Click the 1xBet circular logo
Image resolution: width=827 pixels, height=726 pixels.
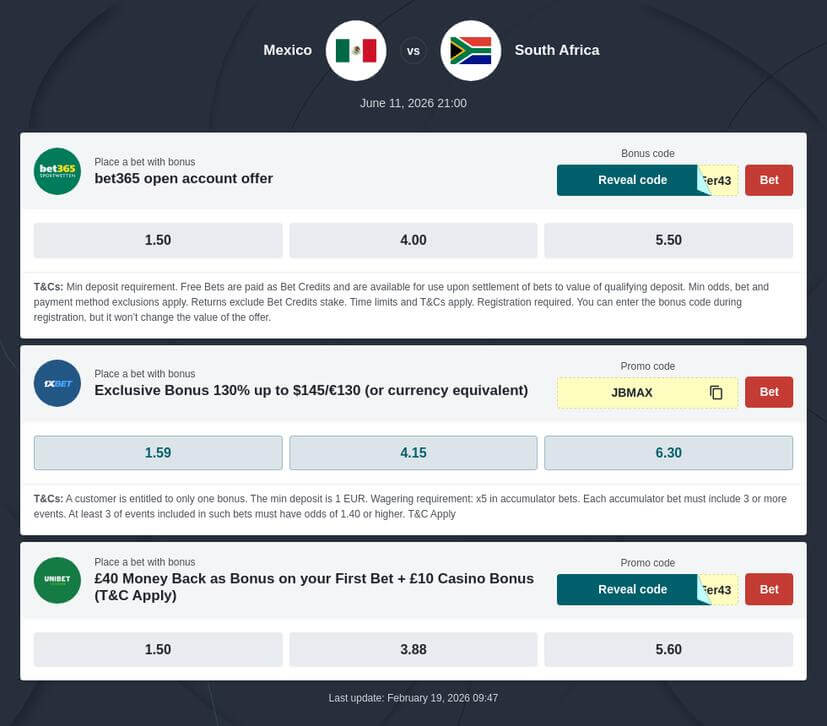coord(57,383)
